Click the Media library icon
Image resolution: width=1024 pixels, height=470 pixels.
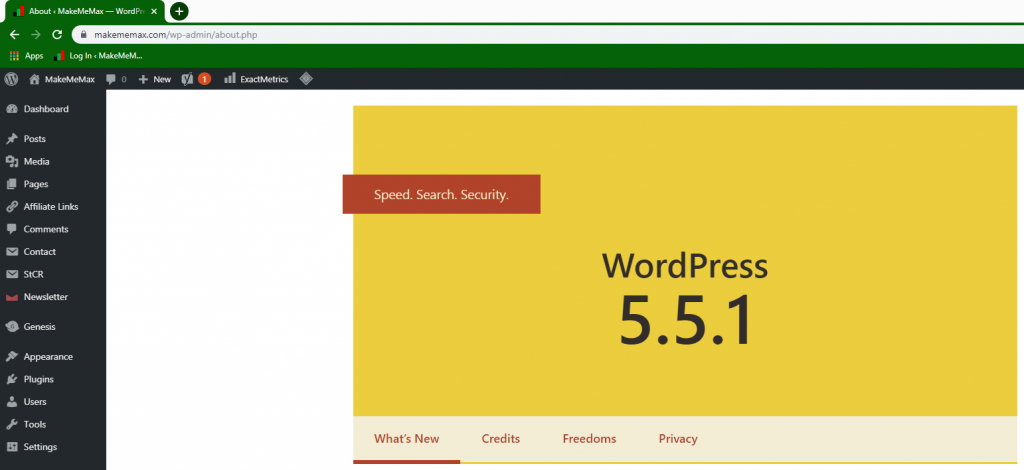click(x=12, y=161)
